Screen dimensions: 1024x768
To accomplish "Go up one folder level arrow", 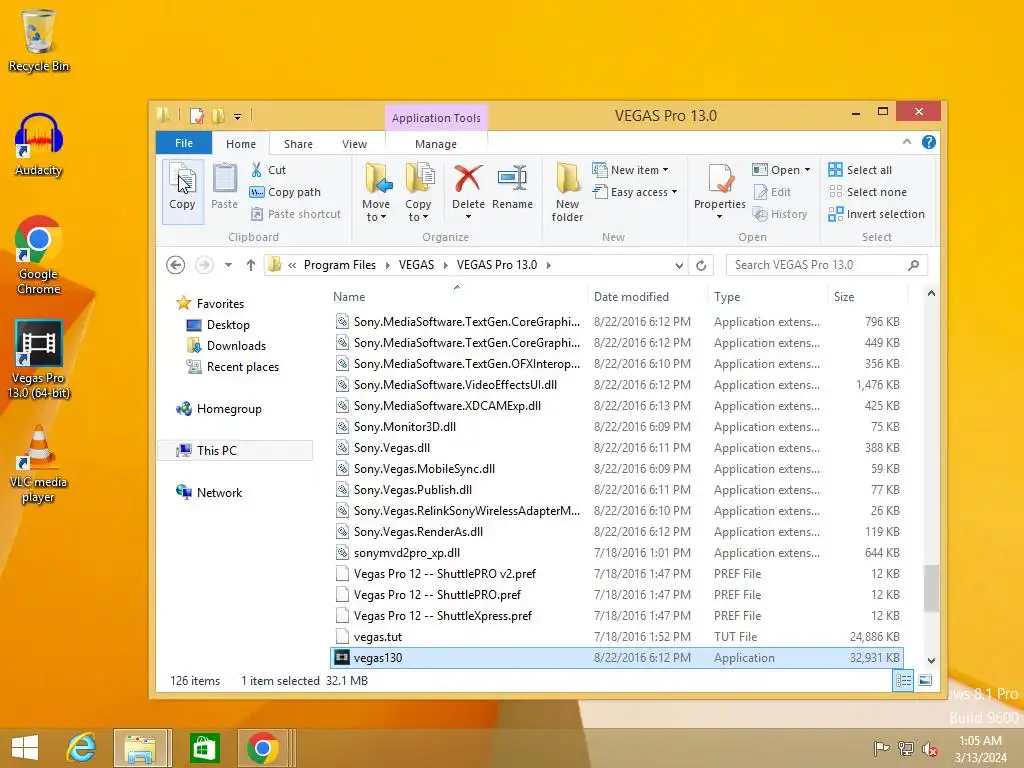I will point(251,265).
